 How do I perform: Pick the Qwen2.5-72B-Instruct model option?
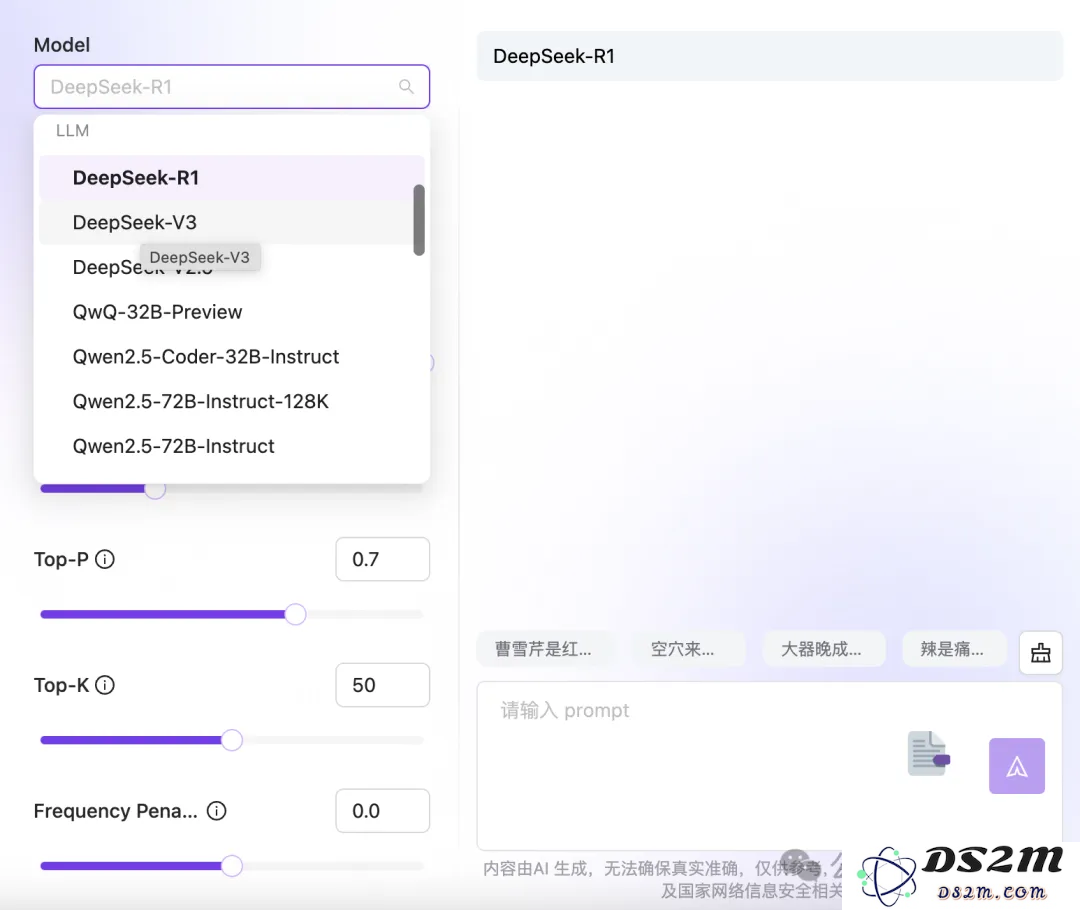pos(231,446)
